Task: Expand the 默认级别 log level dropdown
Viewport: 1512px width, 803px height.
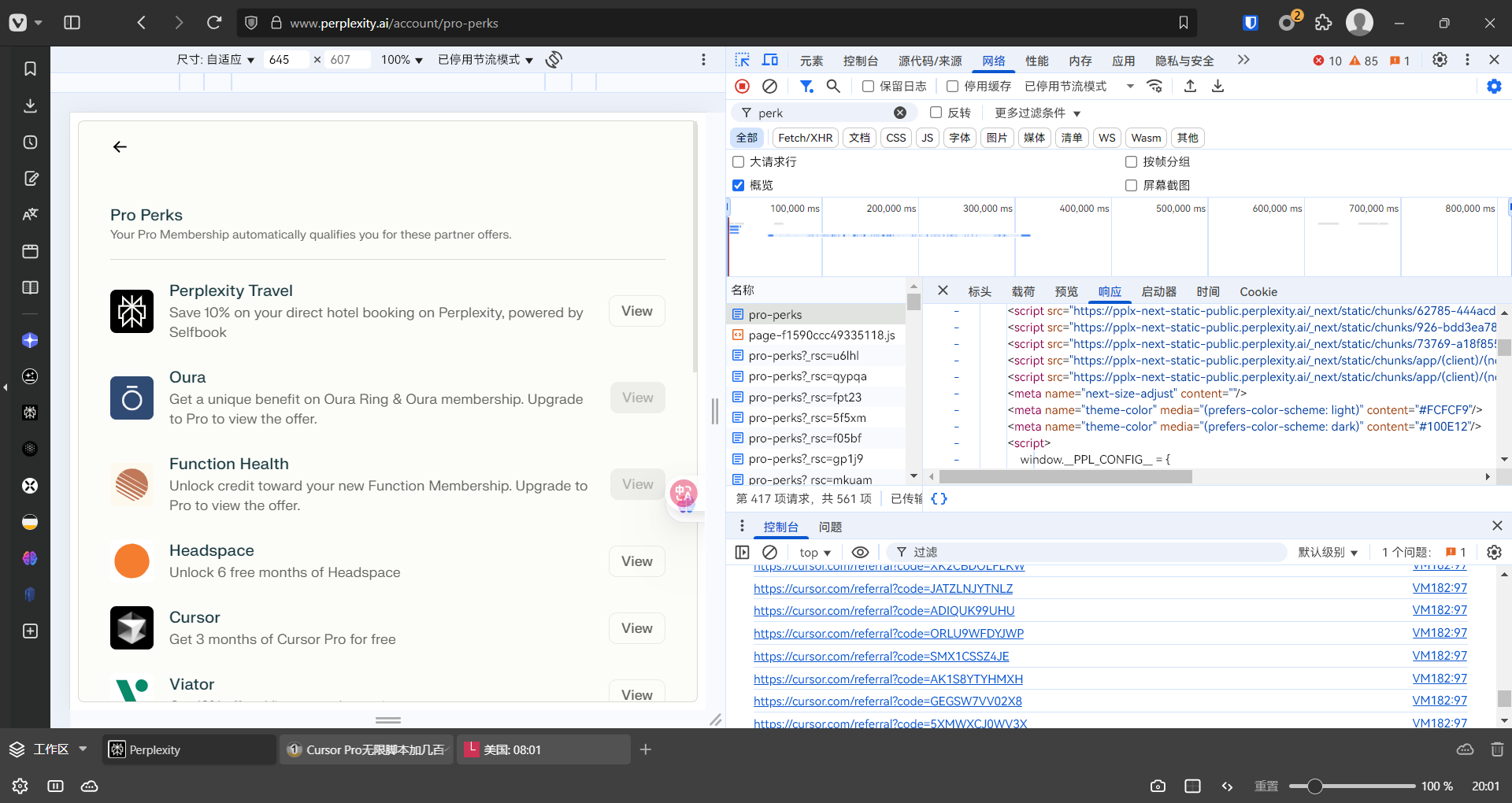Action: [1328, 553]
